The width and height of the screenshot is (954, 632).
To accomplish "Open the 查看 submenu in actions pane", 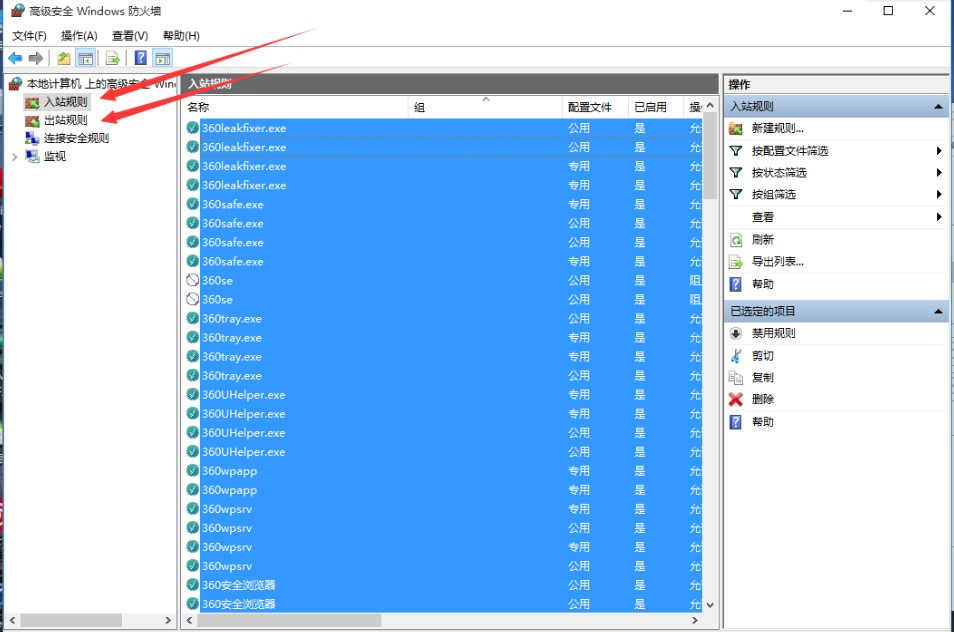I will 763,217.
